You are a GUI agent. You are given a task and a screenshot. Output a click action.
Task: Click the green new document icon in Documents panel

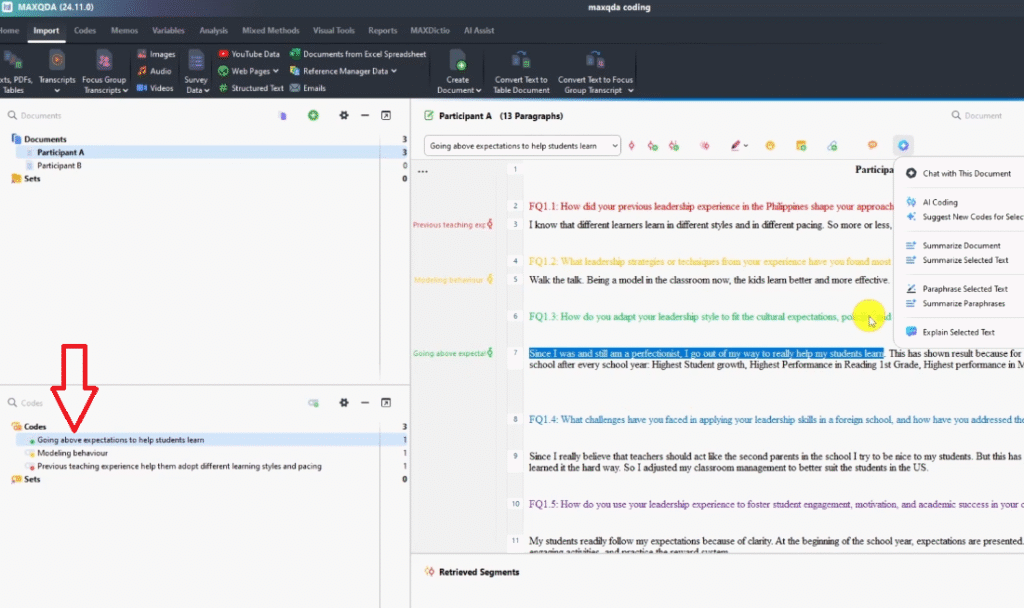coord(313,116)
